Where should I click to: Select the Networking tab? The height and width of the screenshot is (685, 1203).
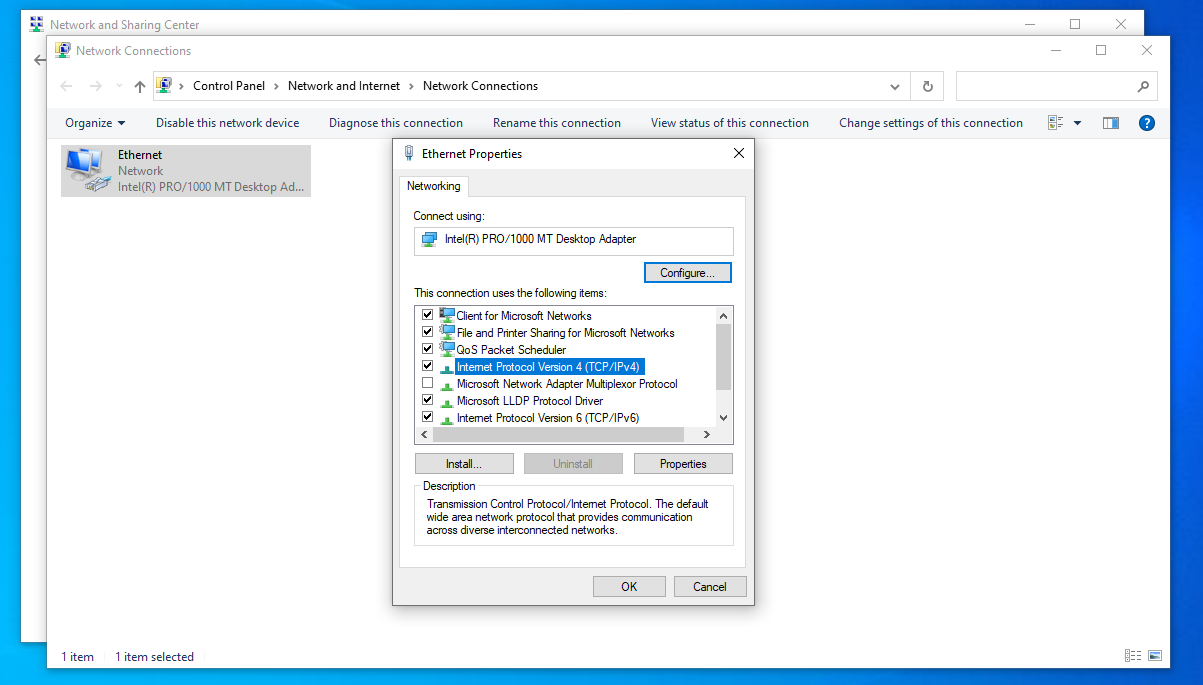(433, 186)
